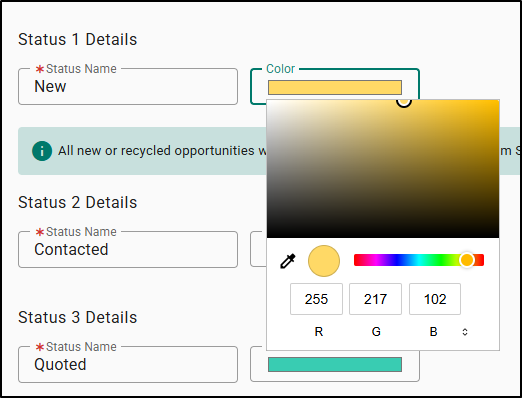Click the B channel label

click(433, 332)
